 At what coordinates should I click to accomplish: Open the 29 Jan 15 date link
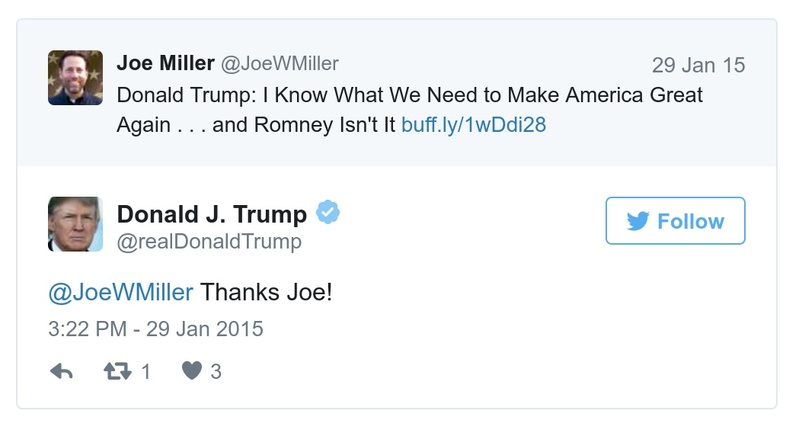[x=698, y=66]
